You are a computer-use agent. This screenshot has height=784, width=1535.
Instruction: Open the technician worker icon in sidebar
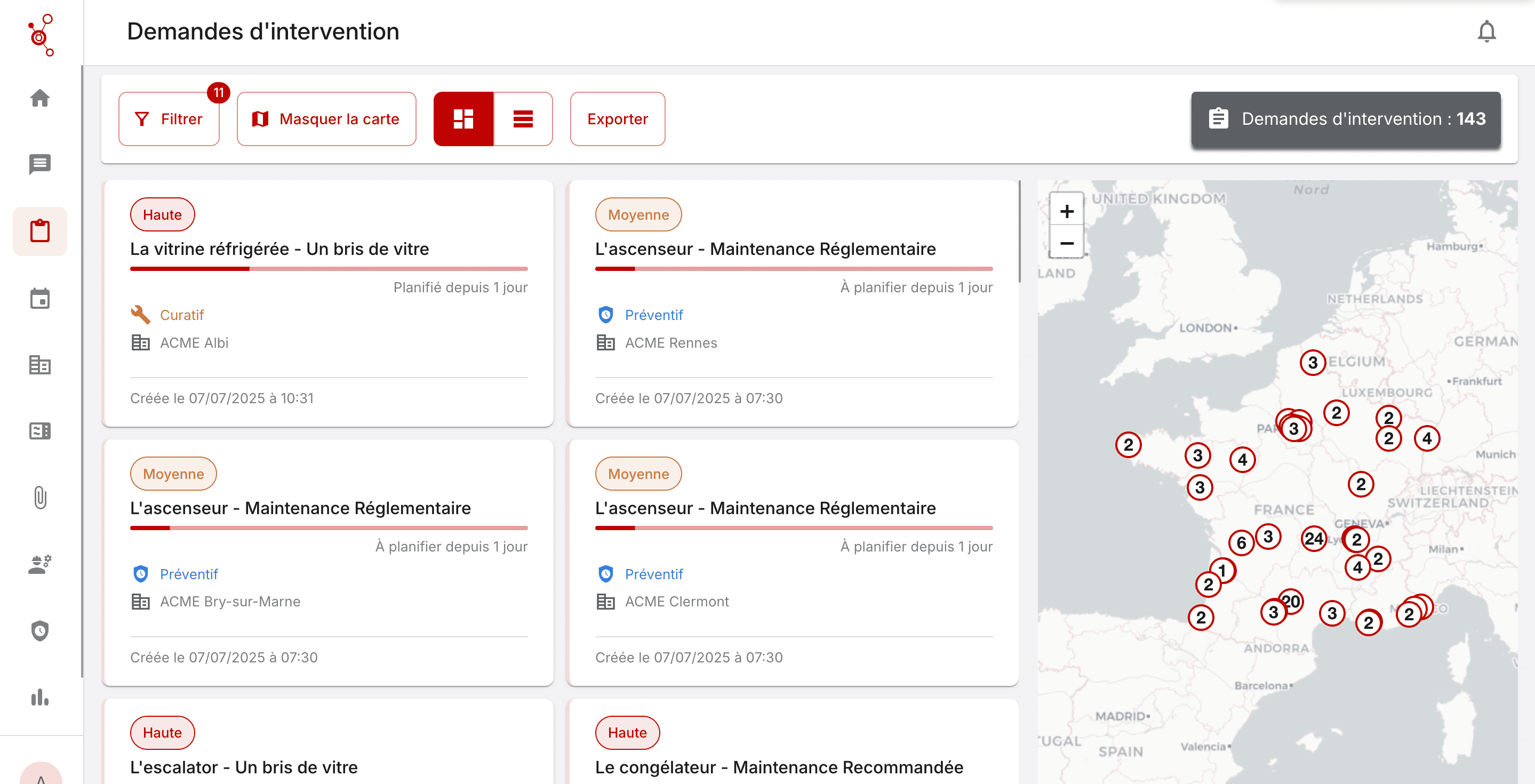[x=40, y=564]
